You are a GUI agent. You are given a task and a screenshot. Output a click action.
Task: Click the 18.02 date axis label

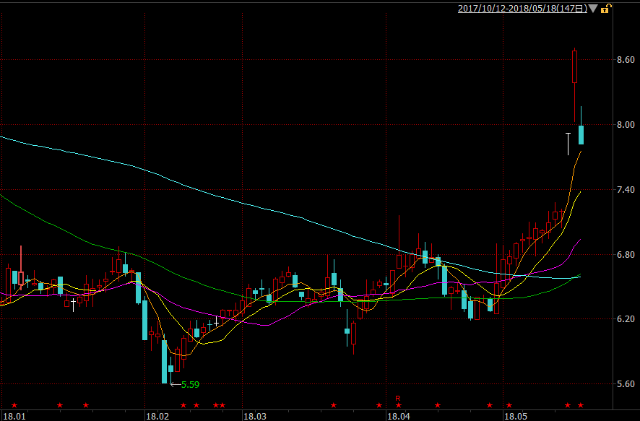pos(158,416)
